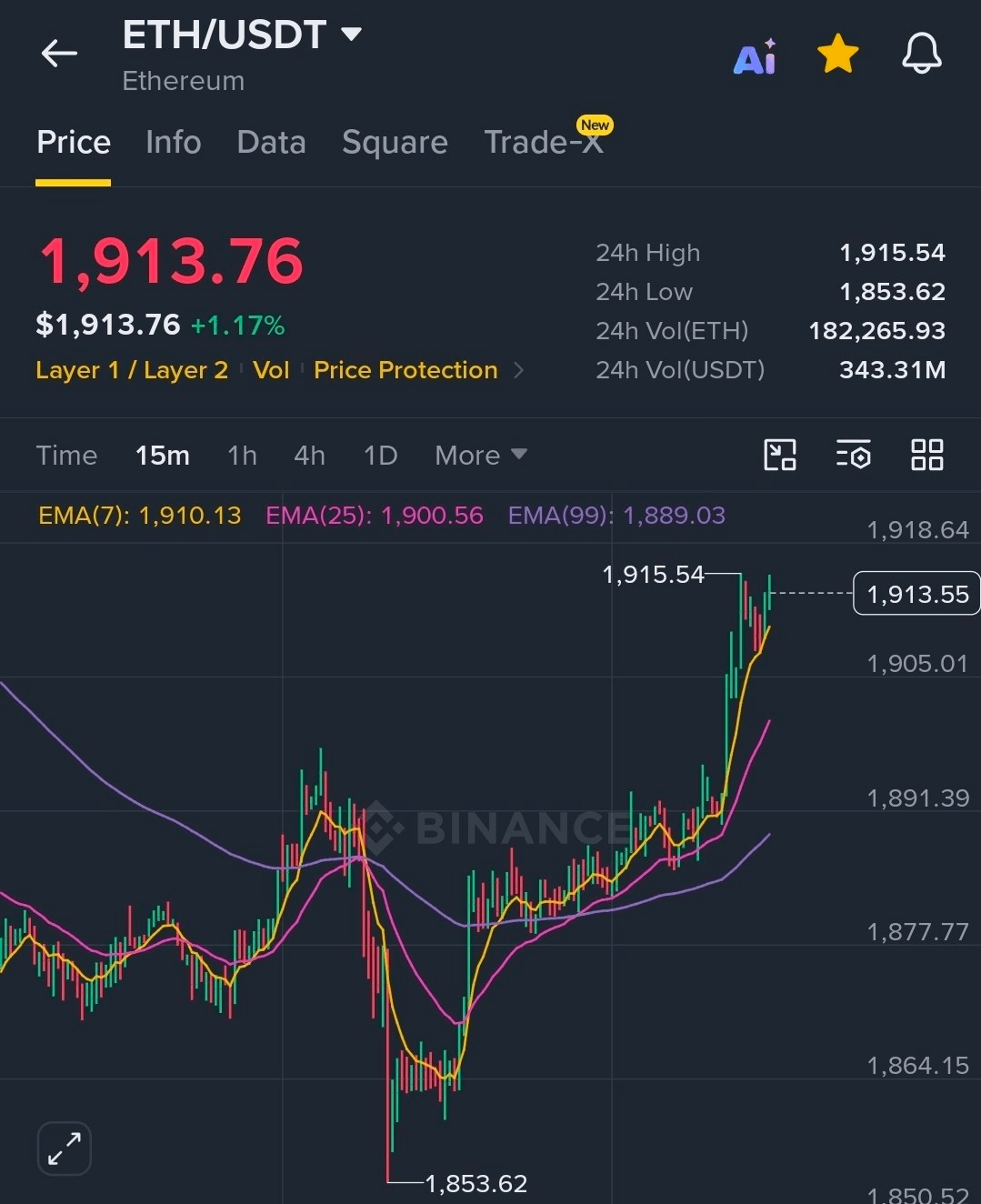Open price alerts bell icon
Screen dimensions: 981x1204
tap(921, 54)
